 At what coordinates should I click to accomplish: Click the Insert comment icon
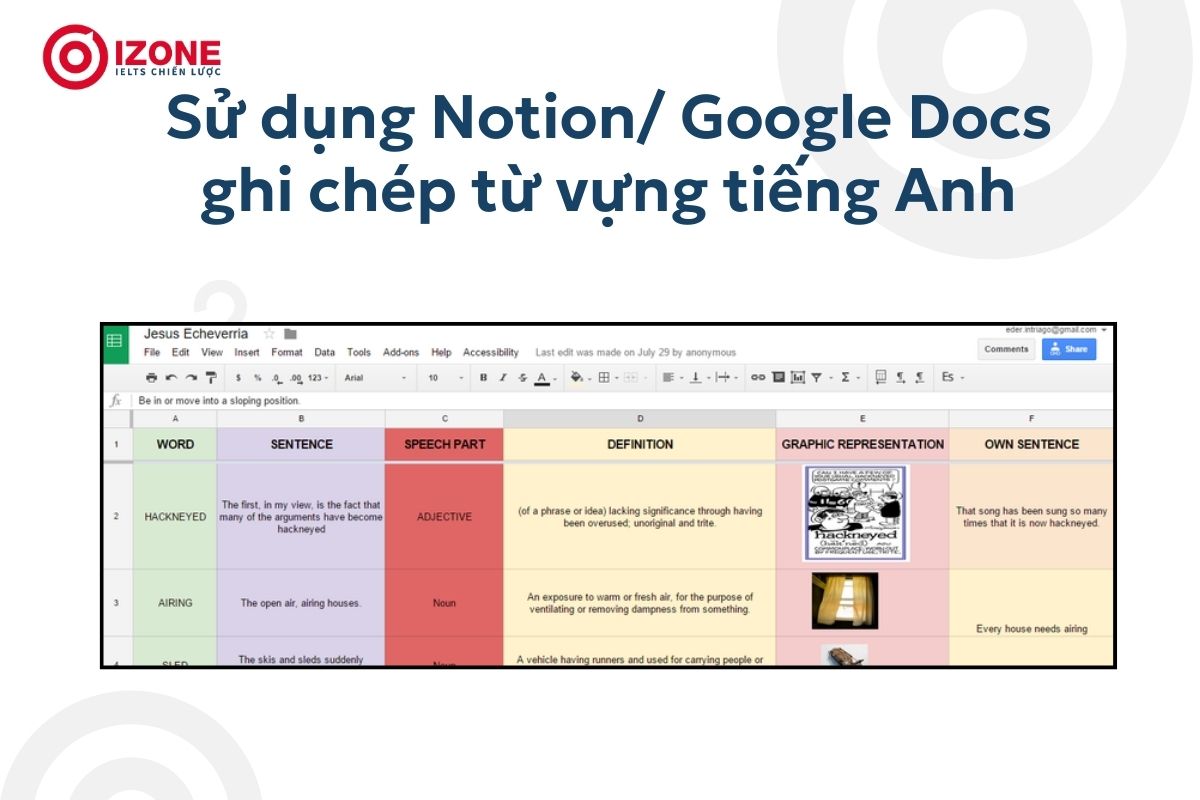pos(778,378)
